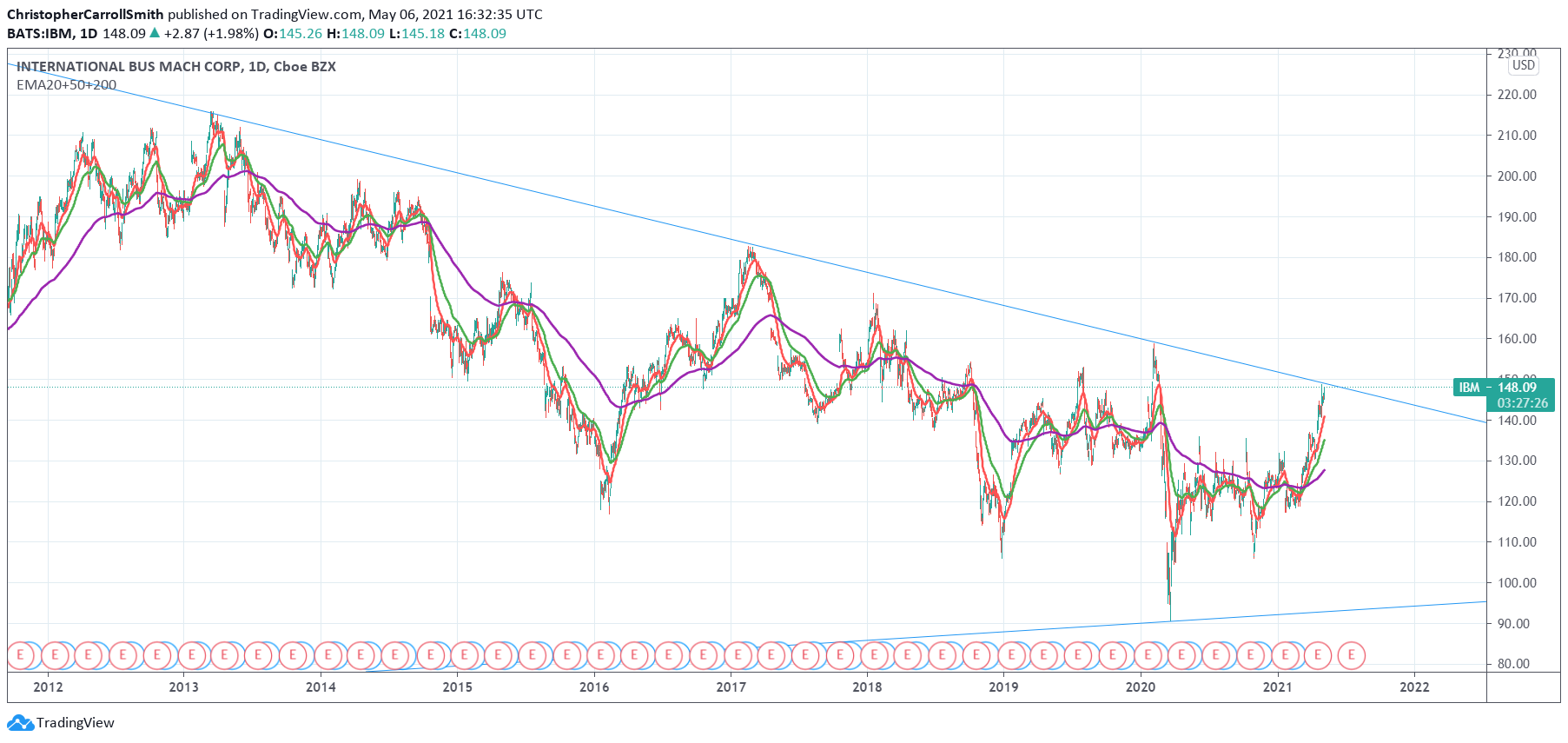Click the TradingView logo icon
Screen dimensions: 1568x743
(20, 723)
